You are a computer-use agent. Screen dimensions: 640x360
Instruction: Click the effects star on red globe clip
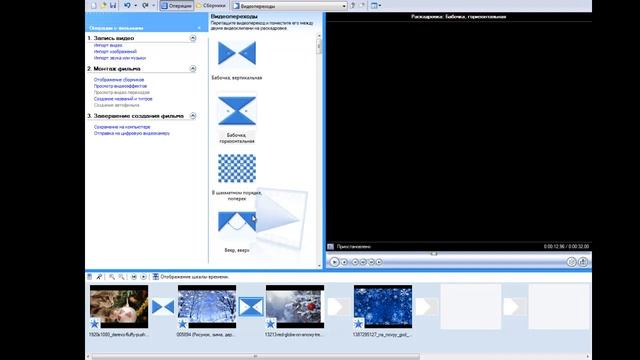pyautogui.click(x=271, y=324)
